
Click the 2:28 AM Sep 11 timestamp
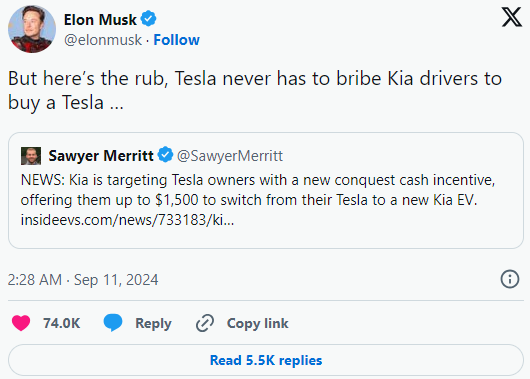pos(83,280)
